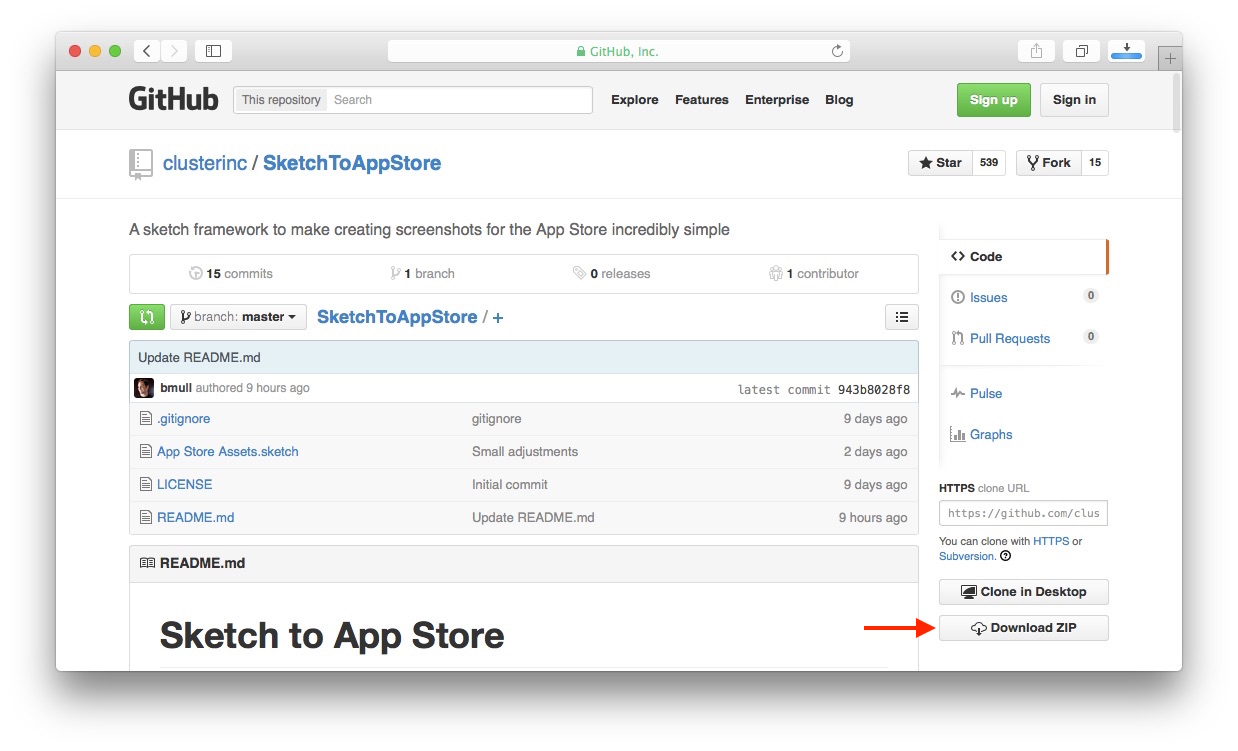This screenshot has height=751, width=1238.
Task: Click the LICENSE file icon
Action: pyautogui.click(x=146, y=484)
